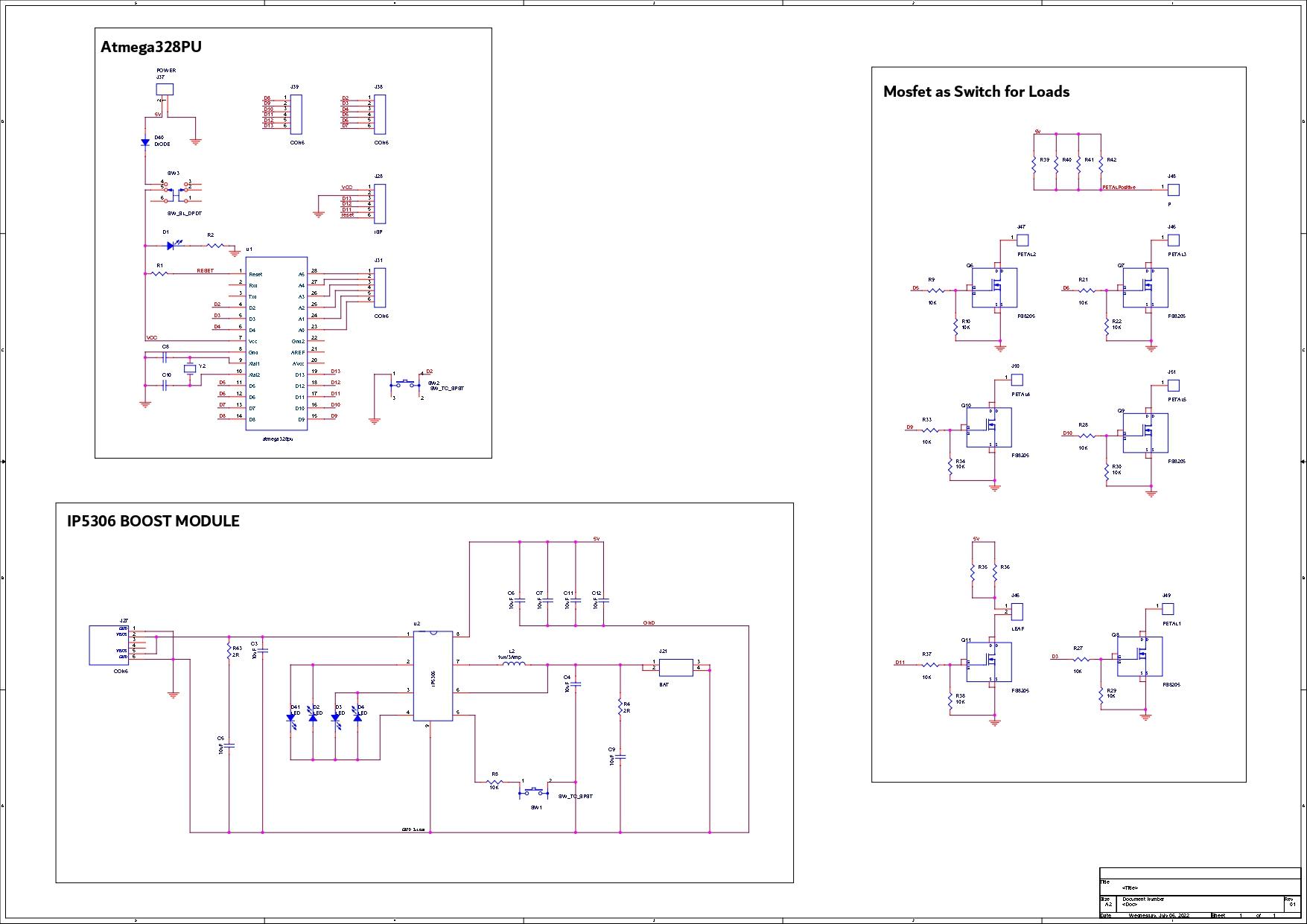Select the J21 BAT connector symbol
1307x924 pixels.
676,666
